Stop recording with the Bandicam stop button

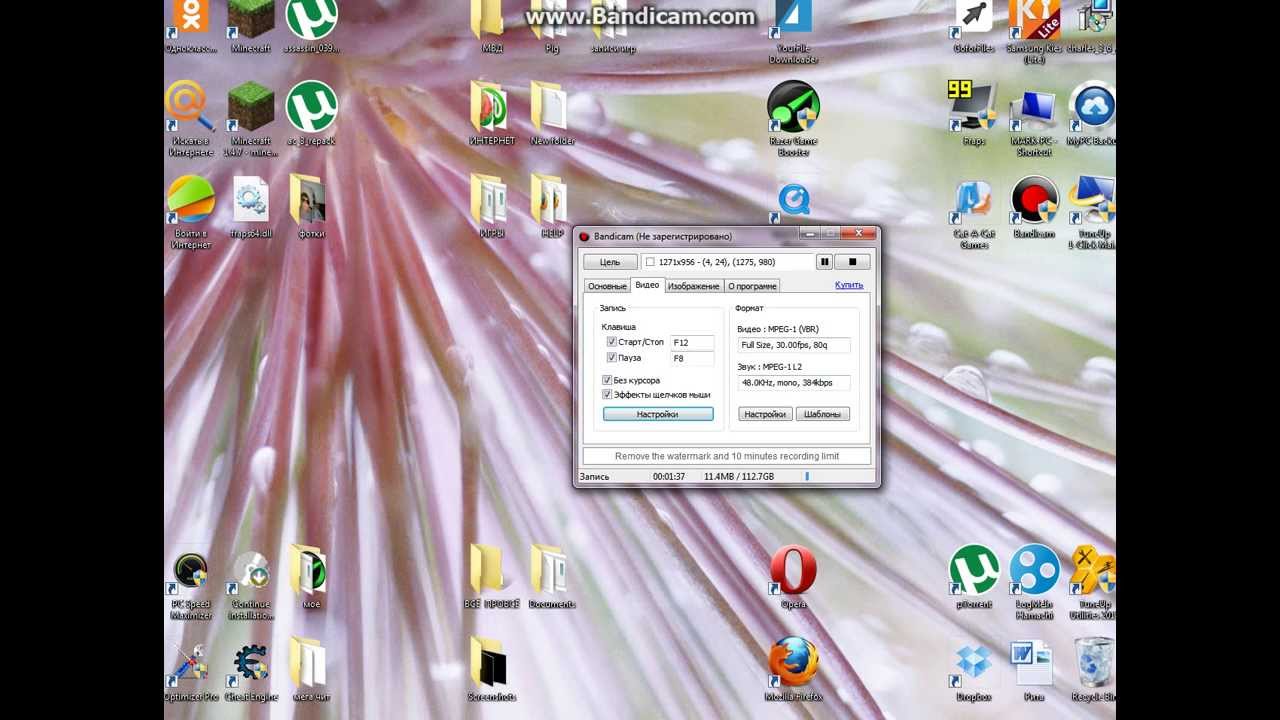click(852, 262)
